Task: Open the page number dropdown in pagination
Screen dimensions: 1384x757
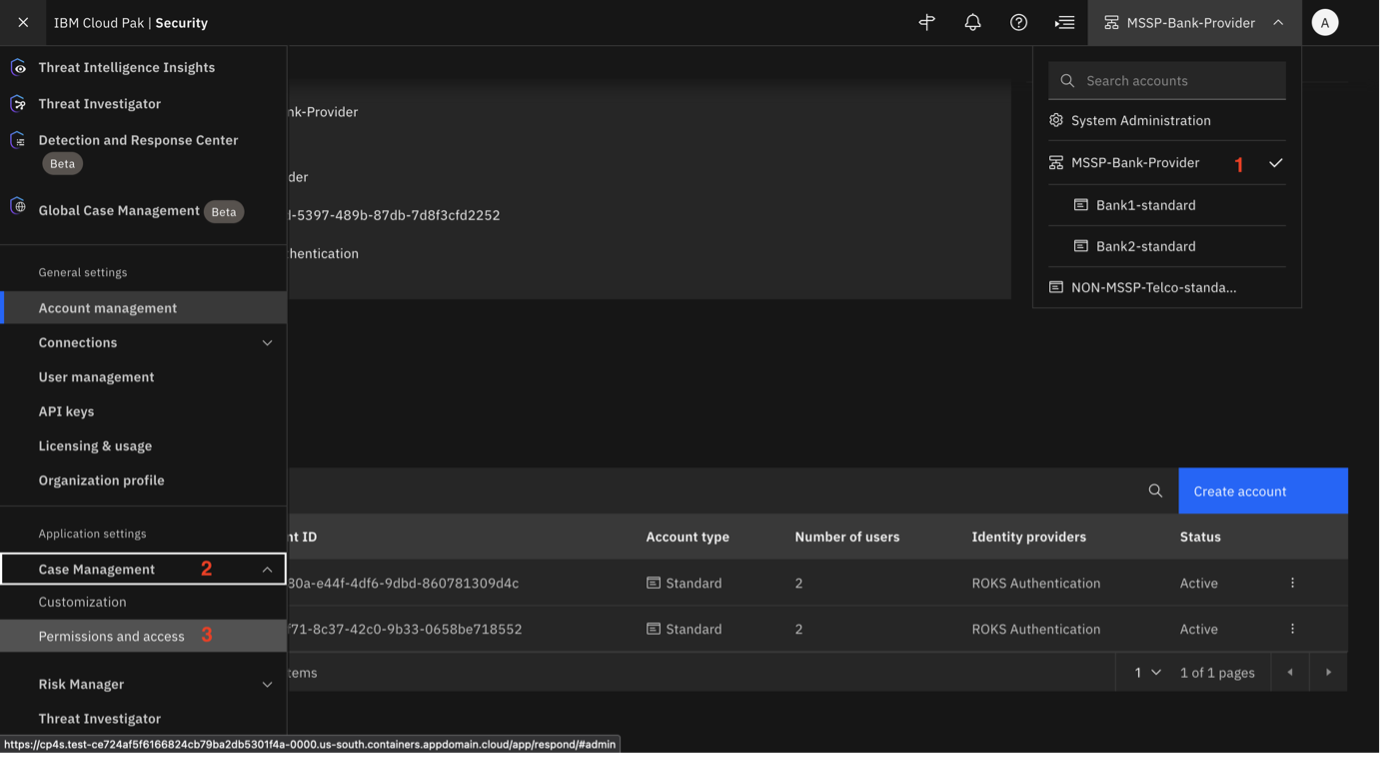Action: tap(1143, 671)
